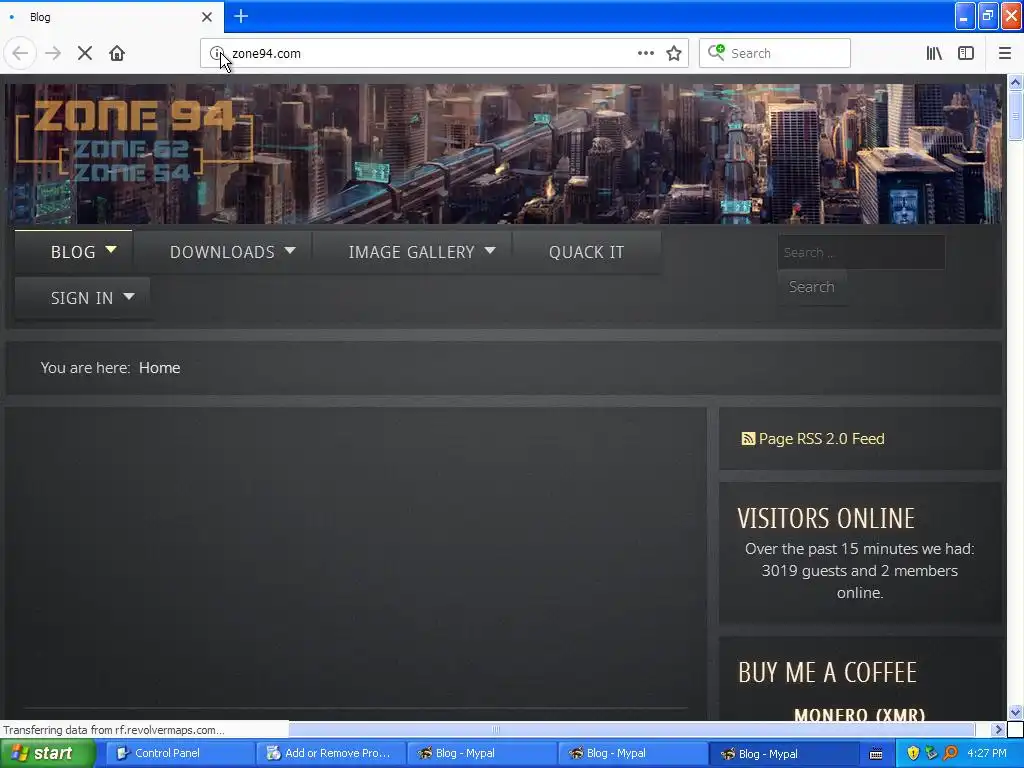Click the site Search button
The image size is (1024, 768).
point(811,287)
